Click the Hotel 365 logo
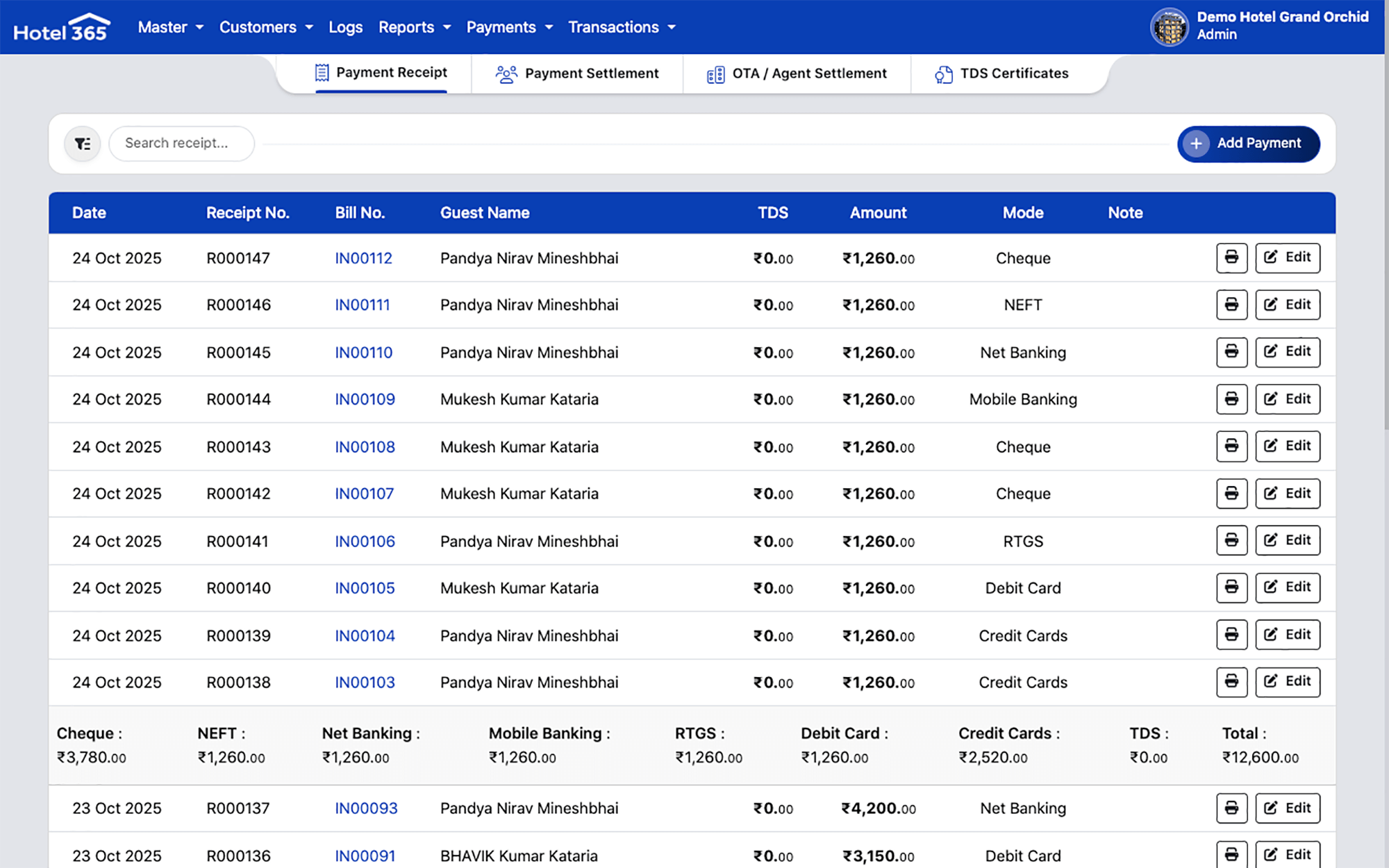1389x868 pixels. point(61,28)
